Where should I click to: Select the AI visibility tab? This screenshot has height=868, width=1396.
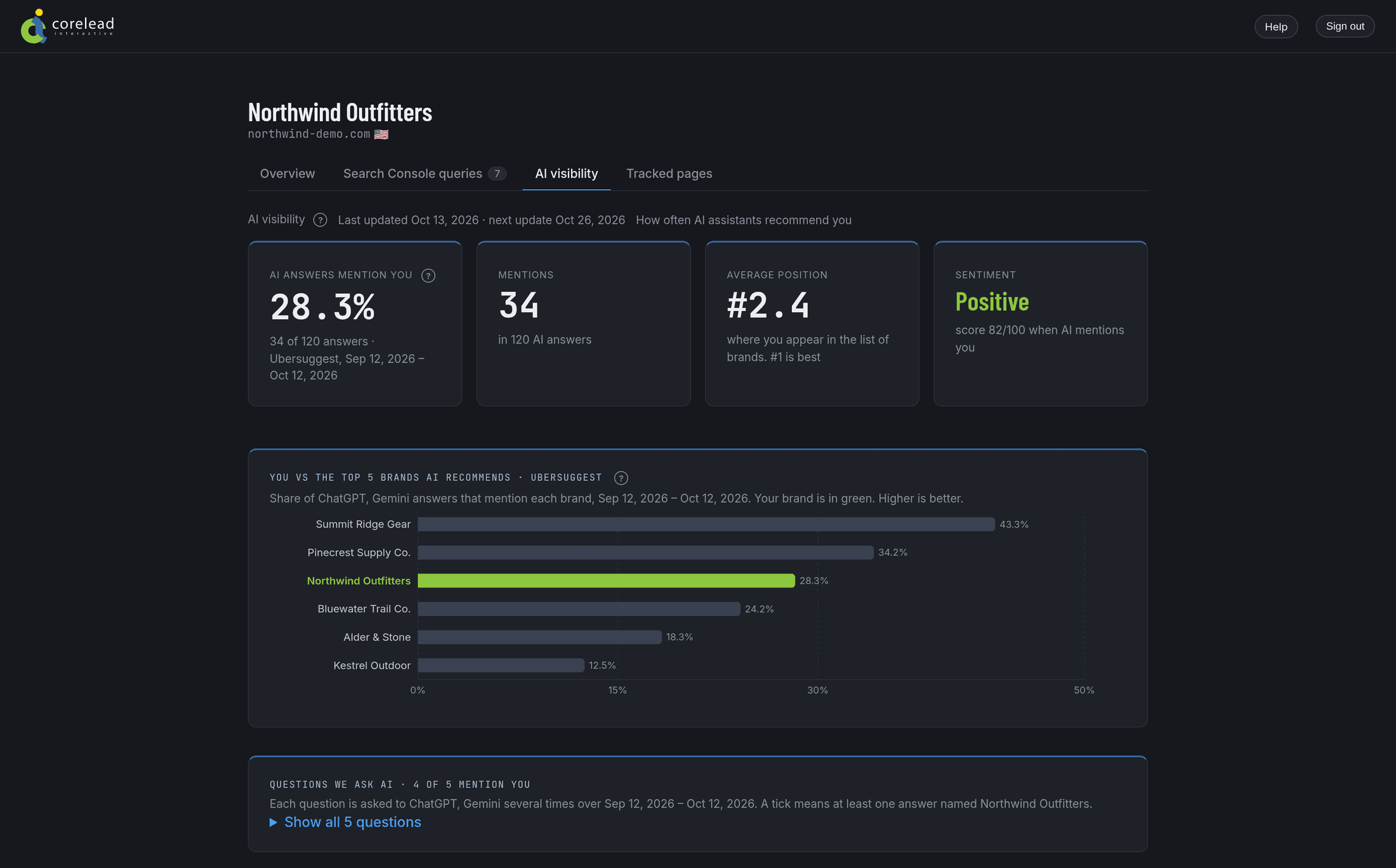point(567,174)
